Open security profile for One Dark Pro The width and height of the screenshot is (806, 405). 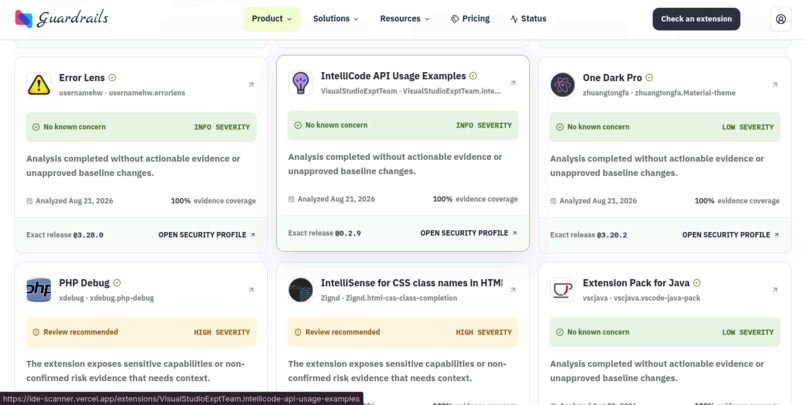[730, 235]
